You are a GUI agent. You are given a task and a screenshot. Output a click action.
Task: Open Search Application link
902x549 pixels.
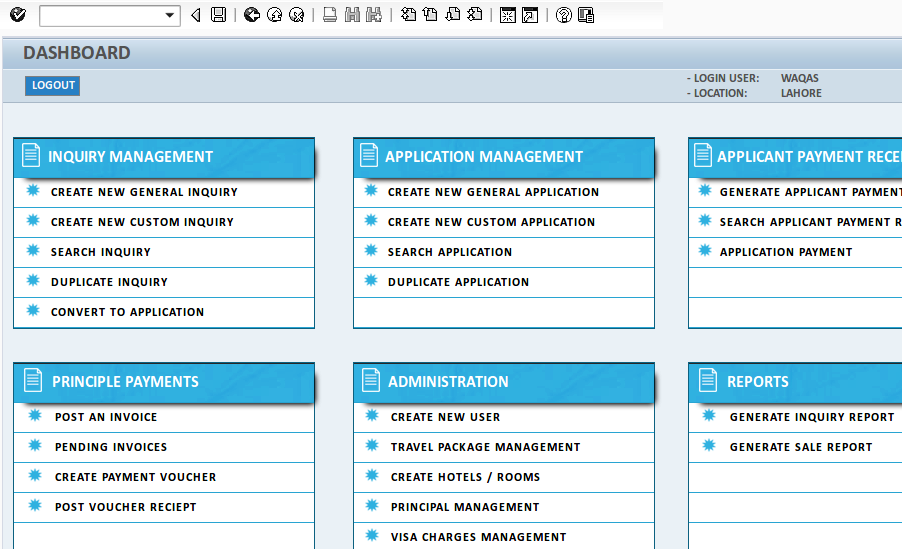point(450,252)
